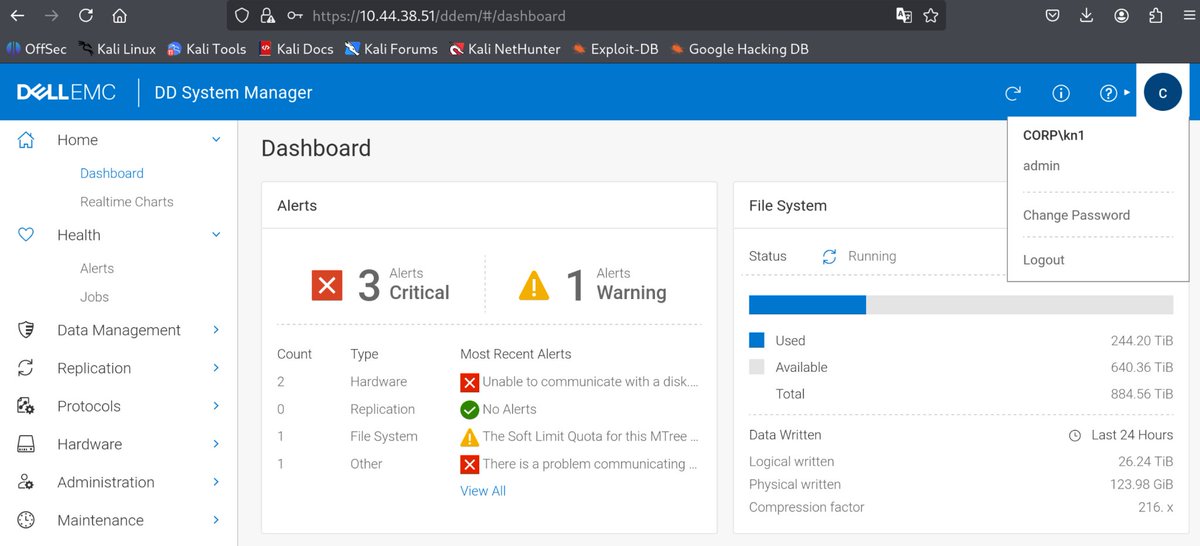Click the Home house icon in sidebar
The width and height of the screenshot is (1200, 546).
tap(27, 140)
